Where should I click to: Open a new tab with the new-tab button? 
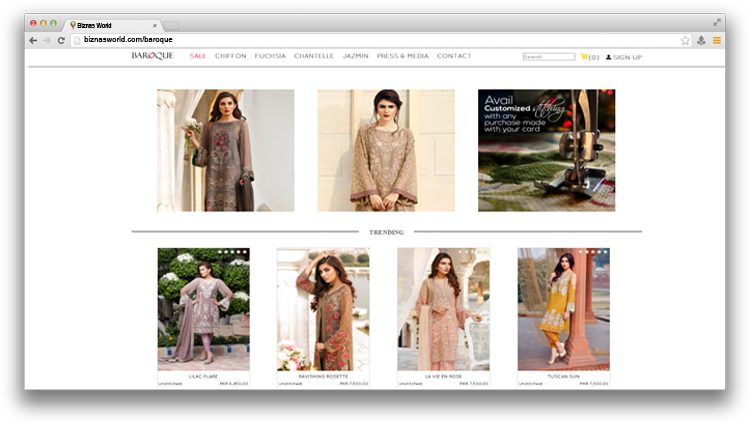point(171,25)
